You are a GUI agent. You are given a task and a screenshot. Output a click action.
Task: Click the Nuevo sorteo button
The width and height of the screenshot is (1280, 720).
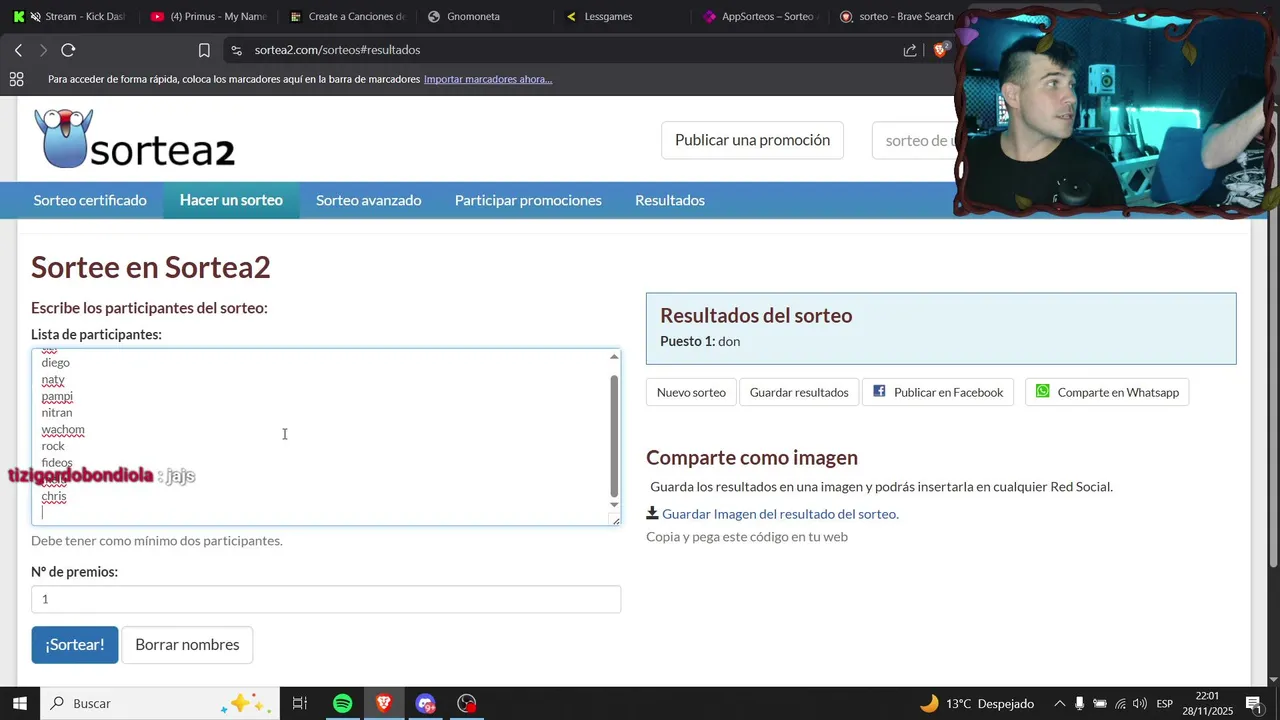pos(691,392)
